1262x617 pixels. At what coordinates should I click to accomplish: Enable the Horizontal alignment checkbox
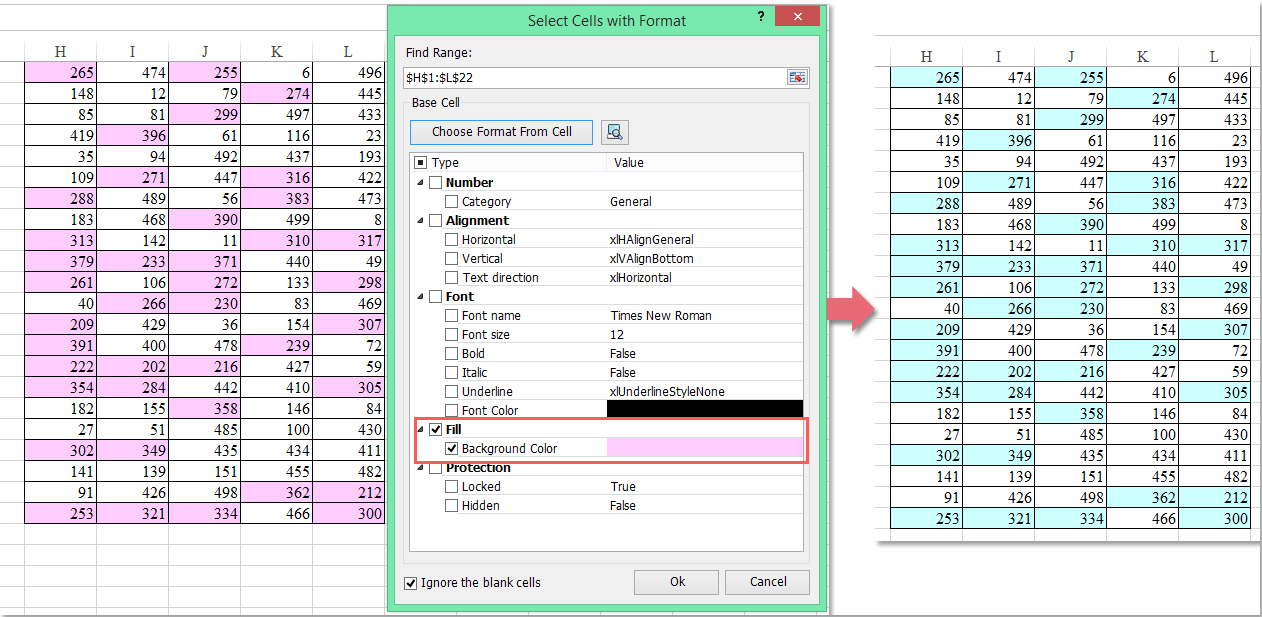click(x=450, y=239)
